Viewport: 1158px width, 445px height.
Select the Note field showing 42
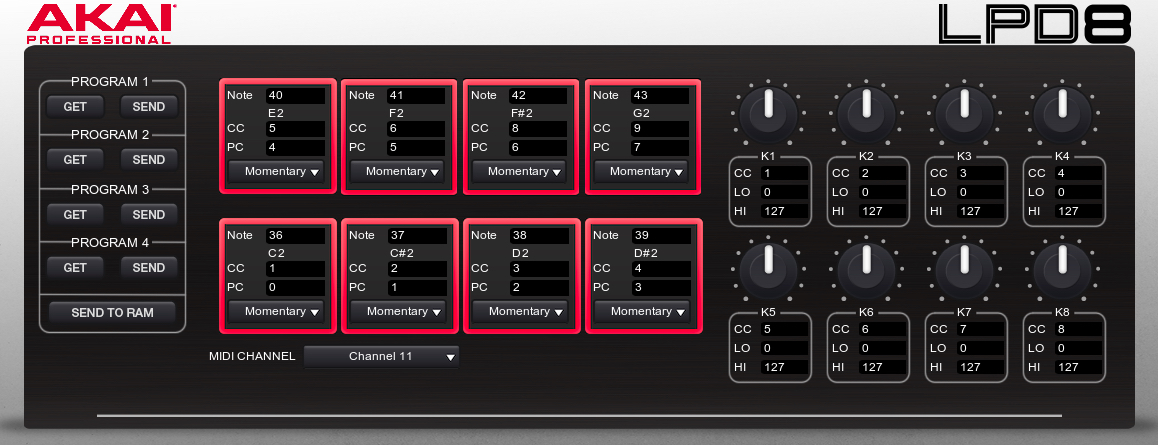[x=539, y=96]
